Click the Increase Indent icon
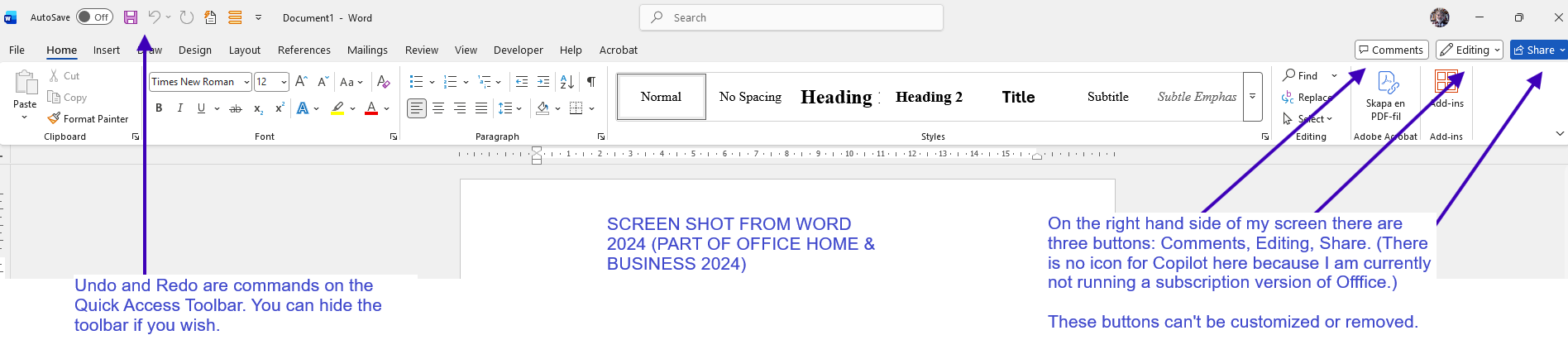Viewport: 1568px width, 340px height. click(x=543, y=82)
